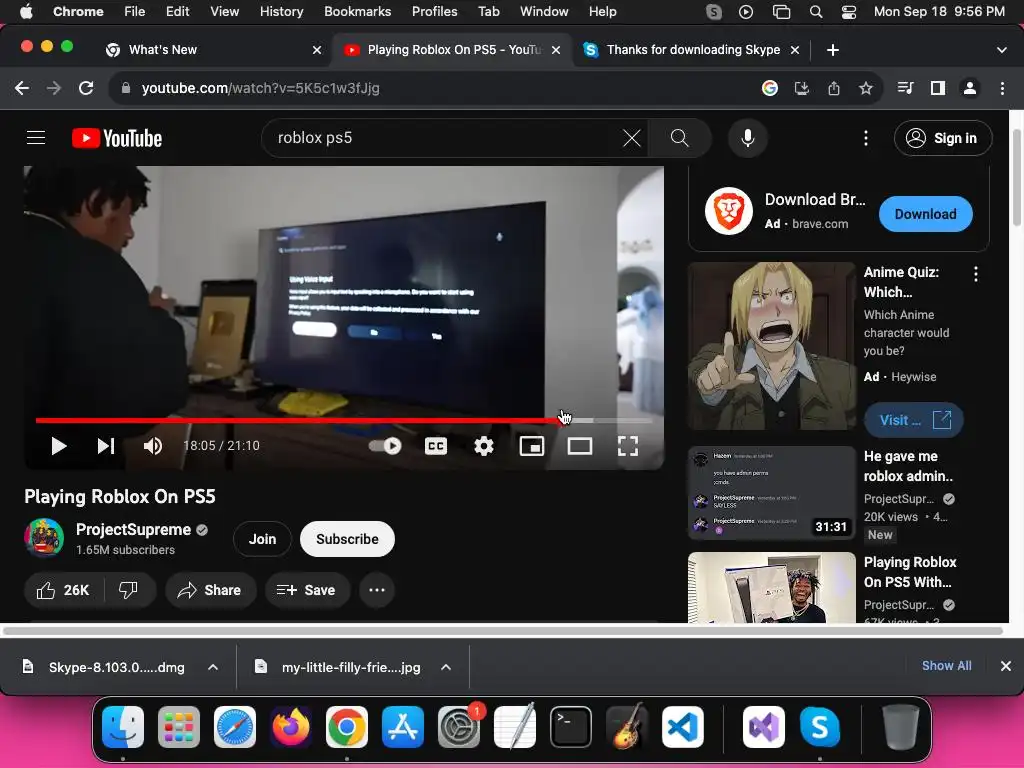Viewport: 1024px width, 768px height.
Task: Open more actions ellipsis under video
Action: pos(377,590)
